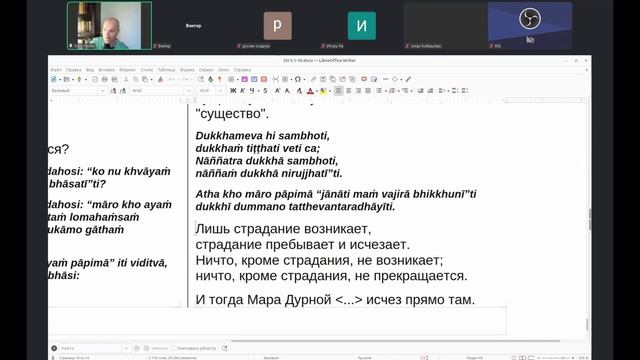Click the Basic Shapes diamond icon
Viewport: 640px width, 360px height.
(x=395, y=79)
